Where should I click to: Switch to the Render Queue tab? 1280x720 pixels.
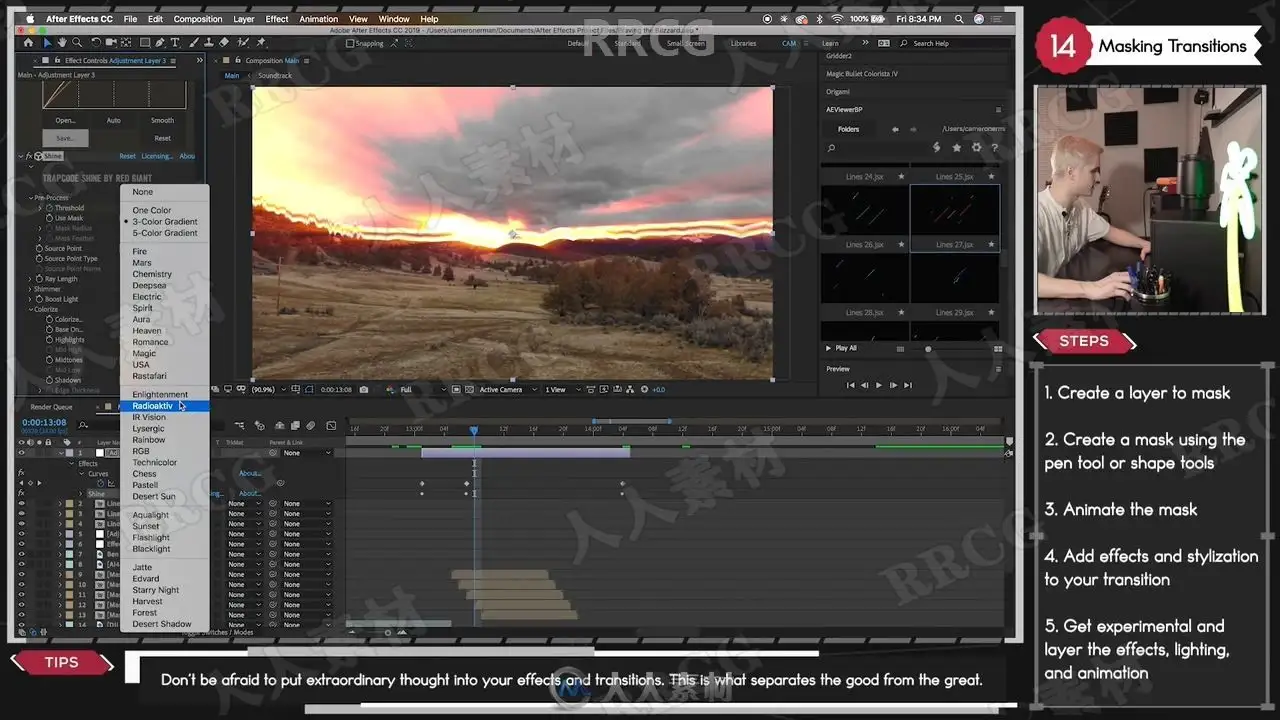tap(51, 407)
